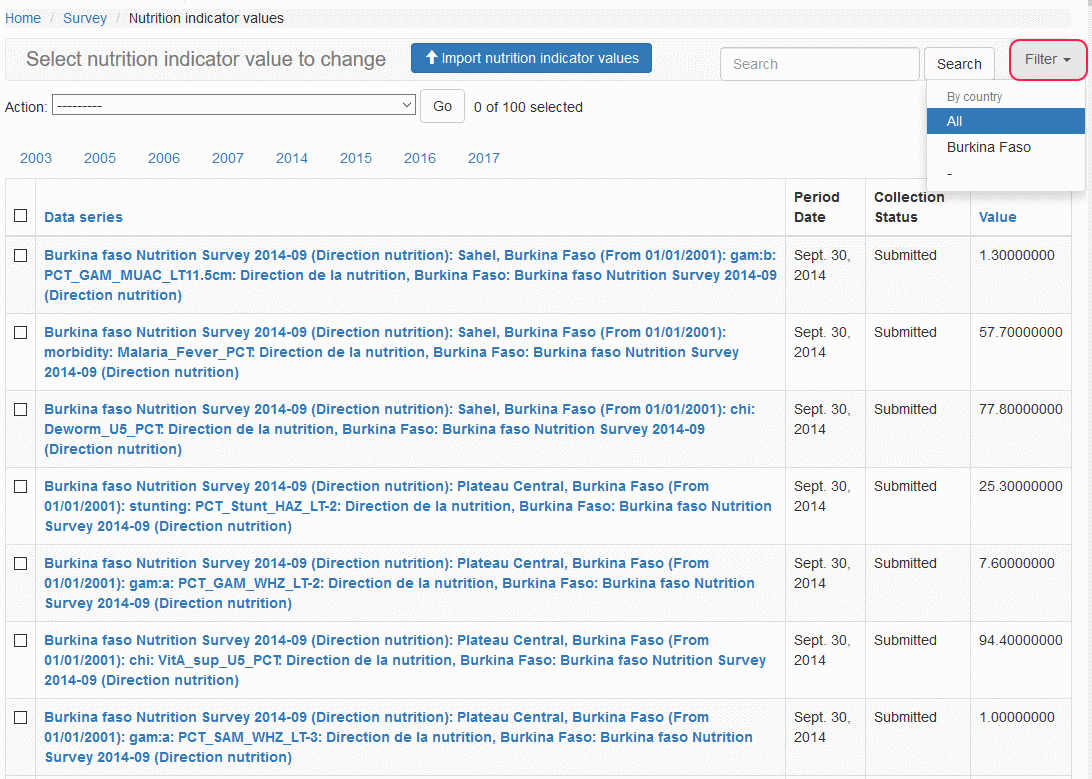Filter by year 2017
The image size is (1092, 779).
coord(484,158)
